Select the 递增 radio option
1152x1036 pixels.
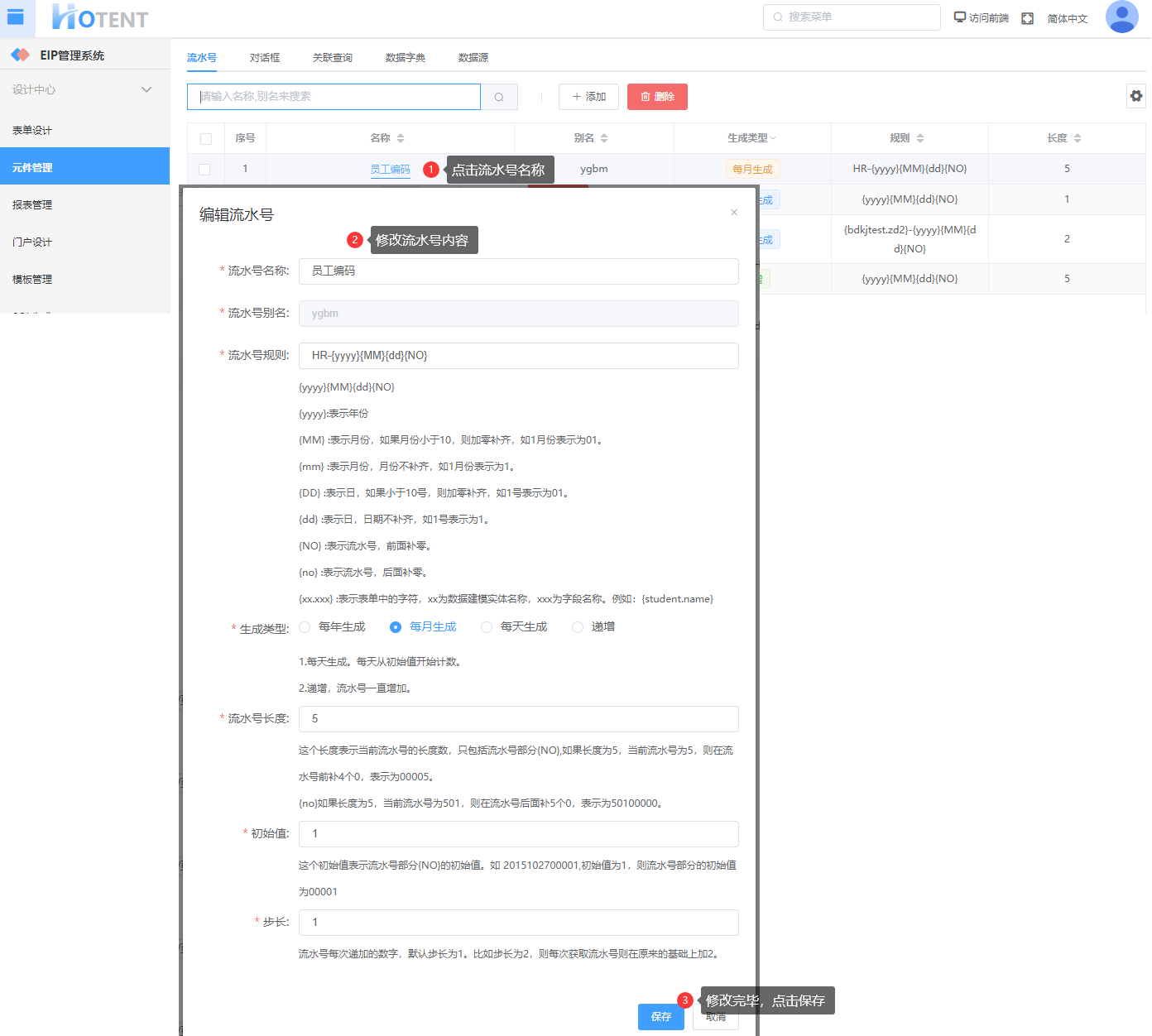(x=578, y=627)
